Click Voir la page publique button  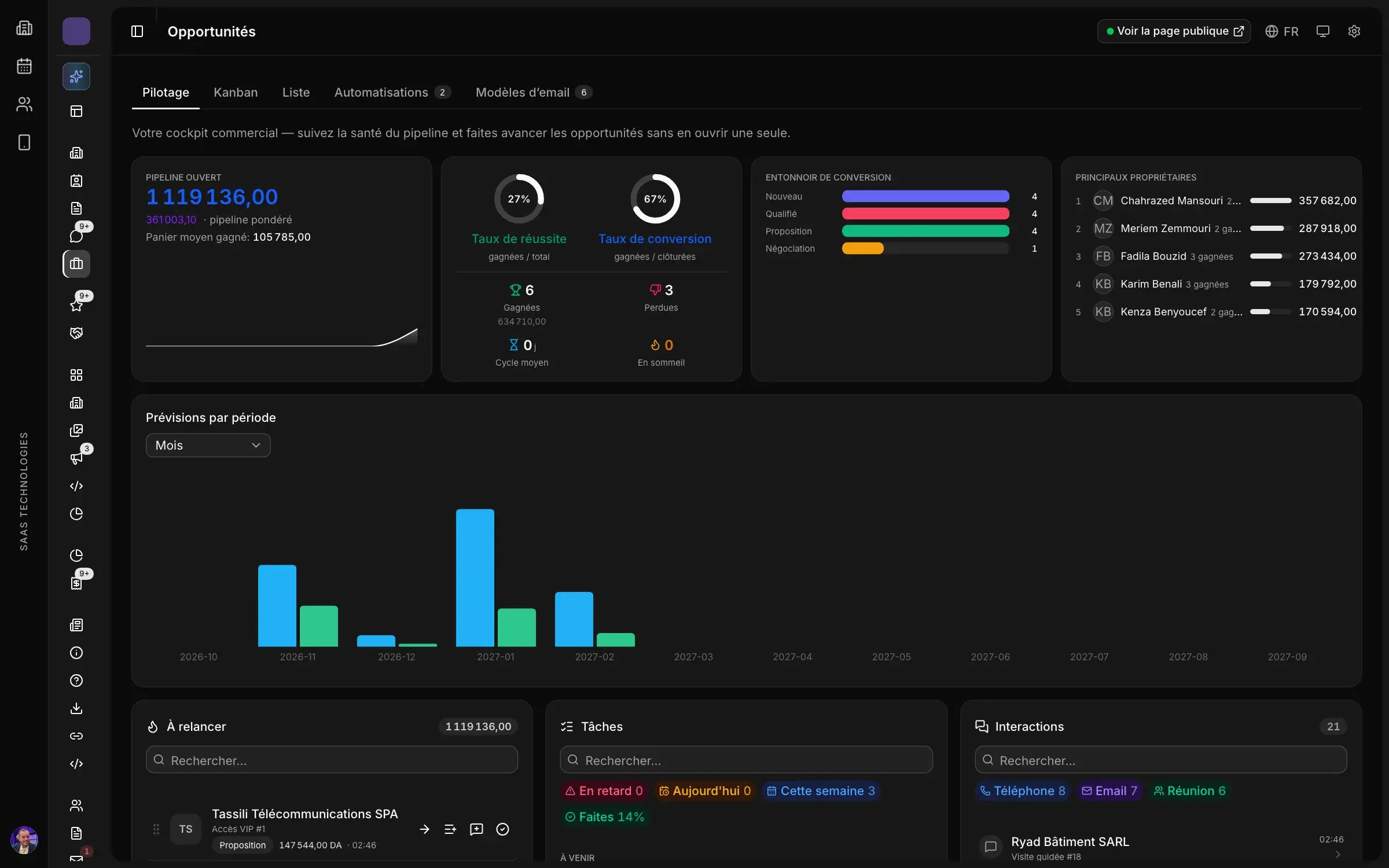(1174, 31)
